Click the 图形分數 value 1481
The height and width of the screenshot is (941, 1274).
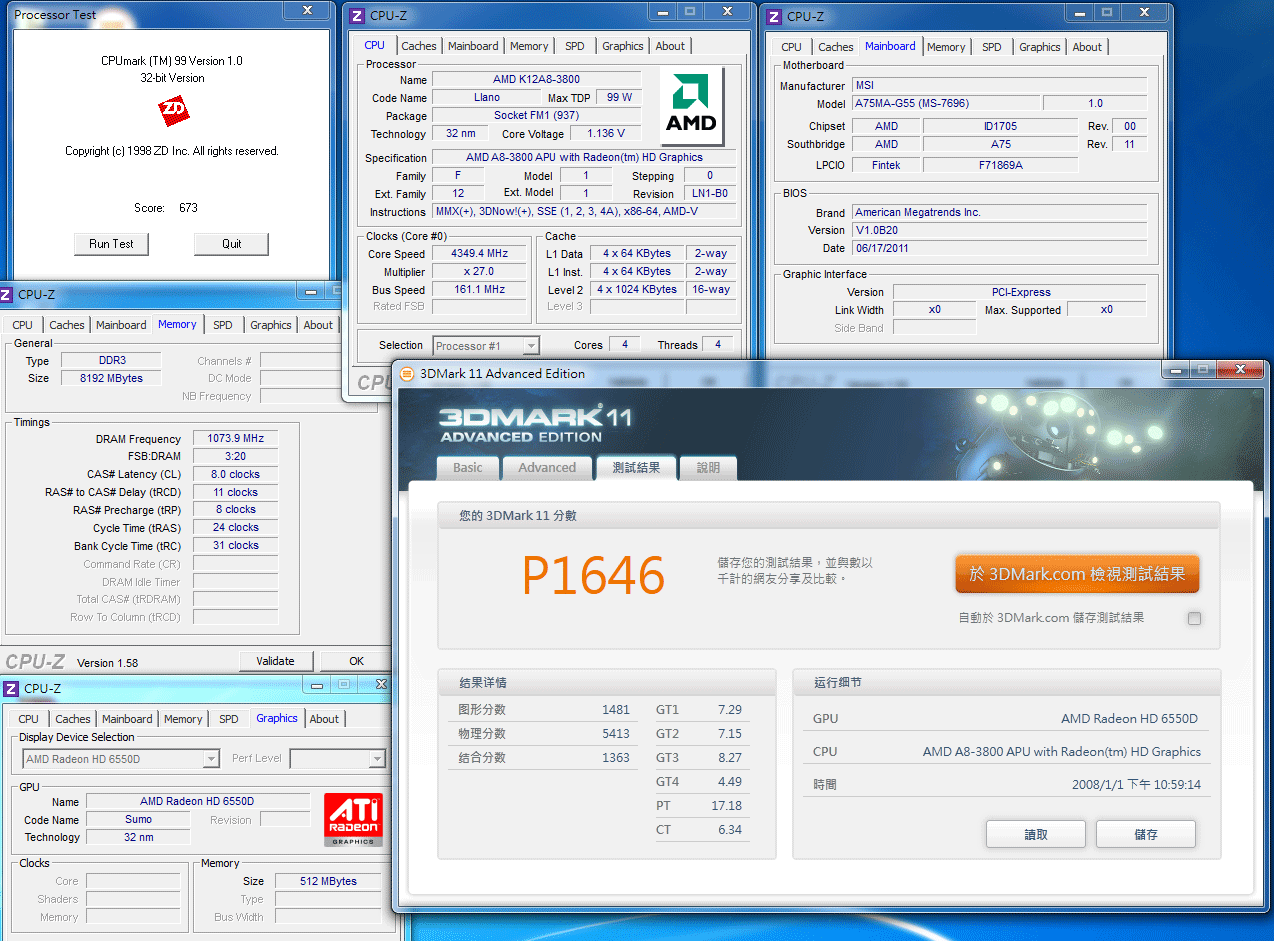[616, 710]
